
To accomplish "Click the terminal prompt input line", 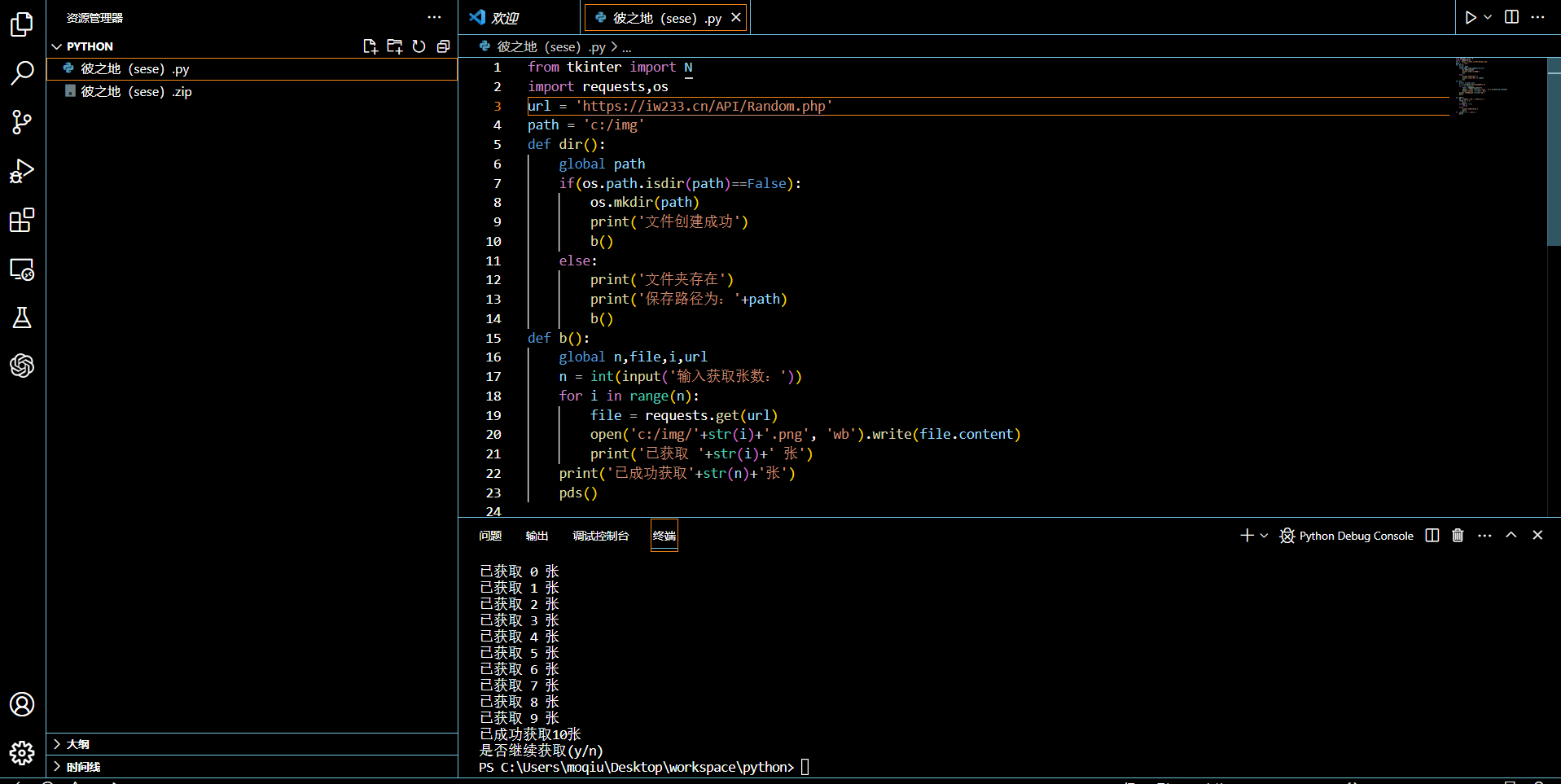I will click(644, 767).
